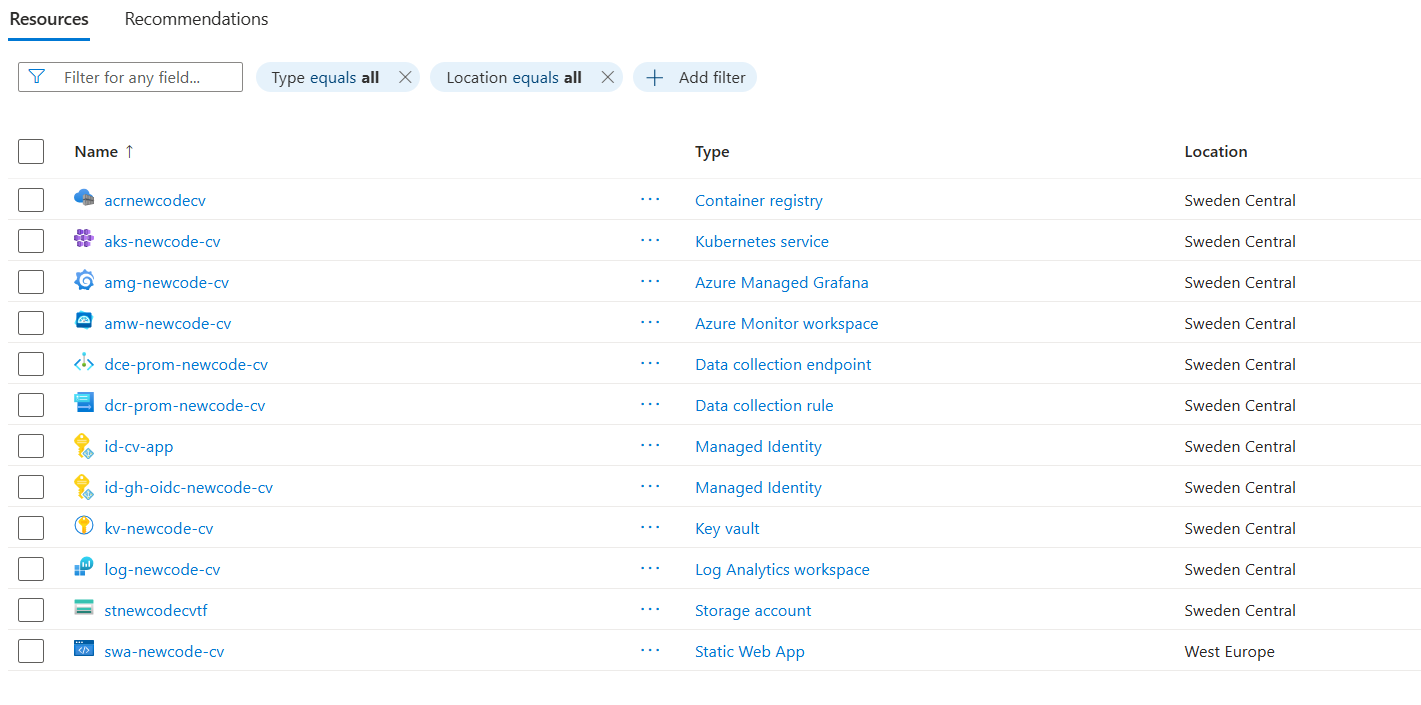Click the Static Web App type link
Screen dimensions: 1421x705
(x=750, y=651)
